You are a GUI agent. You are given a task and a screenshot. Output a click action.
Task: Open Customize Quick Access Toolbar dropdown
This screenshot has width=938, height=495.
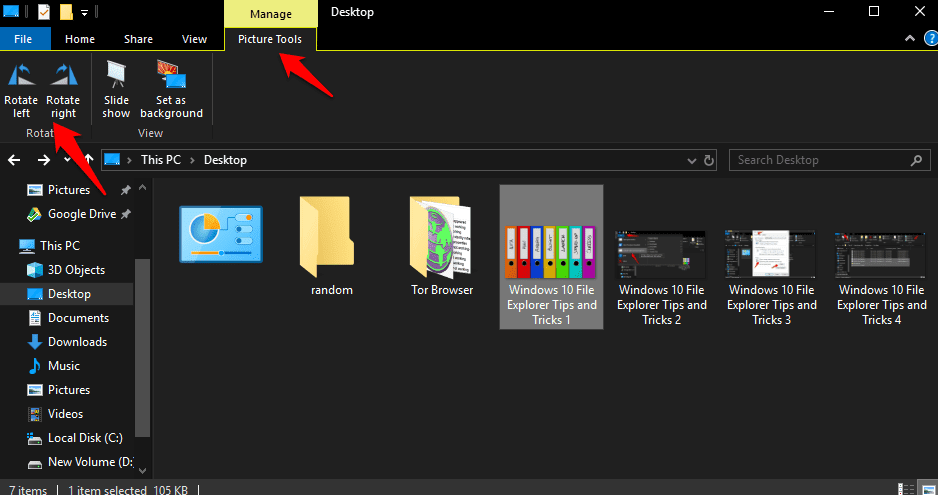click(x=84, y=12)
